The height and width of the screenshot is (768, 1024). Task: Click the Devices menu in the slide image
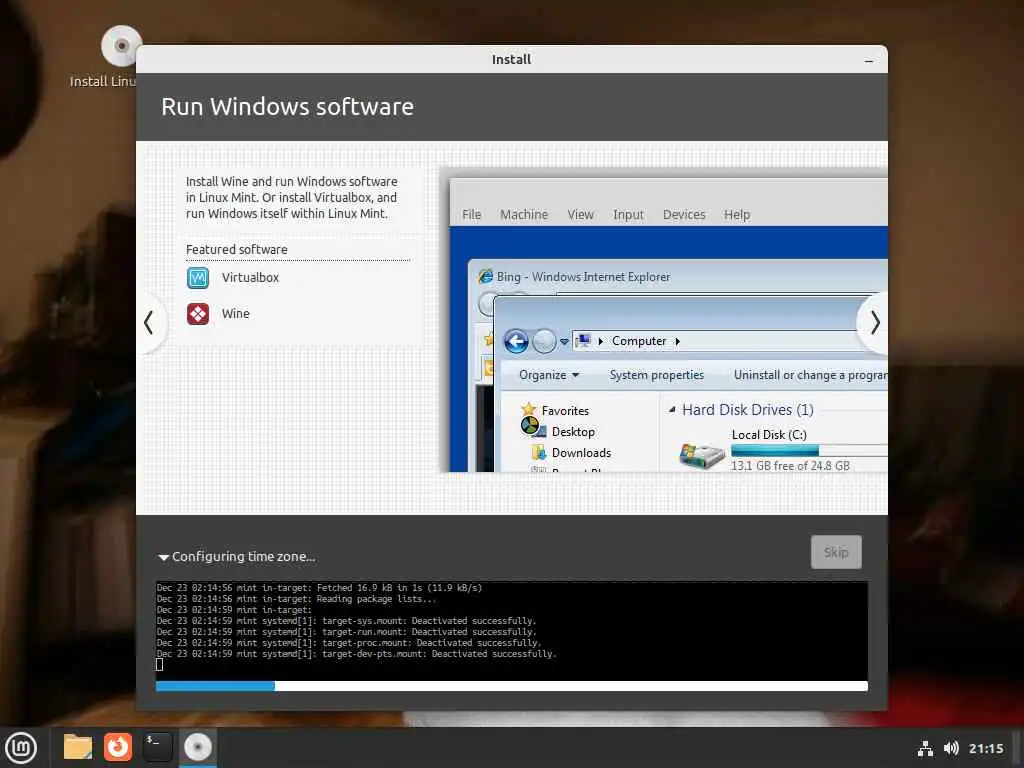click(684, 215)
